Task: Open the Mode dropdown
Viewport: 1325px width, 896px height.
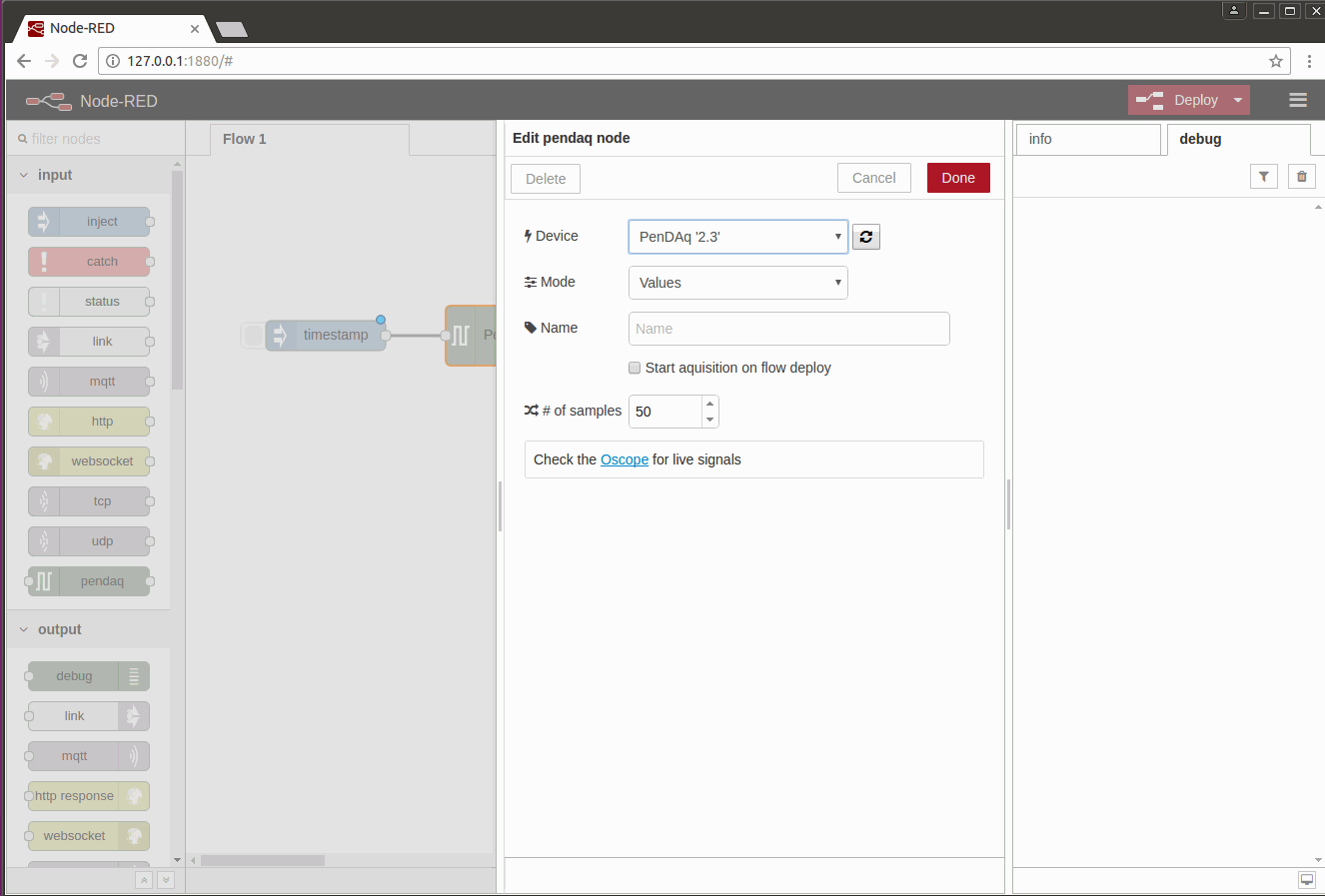Action: click(x=738, y=283)
